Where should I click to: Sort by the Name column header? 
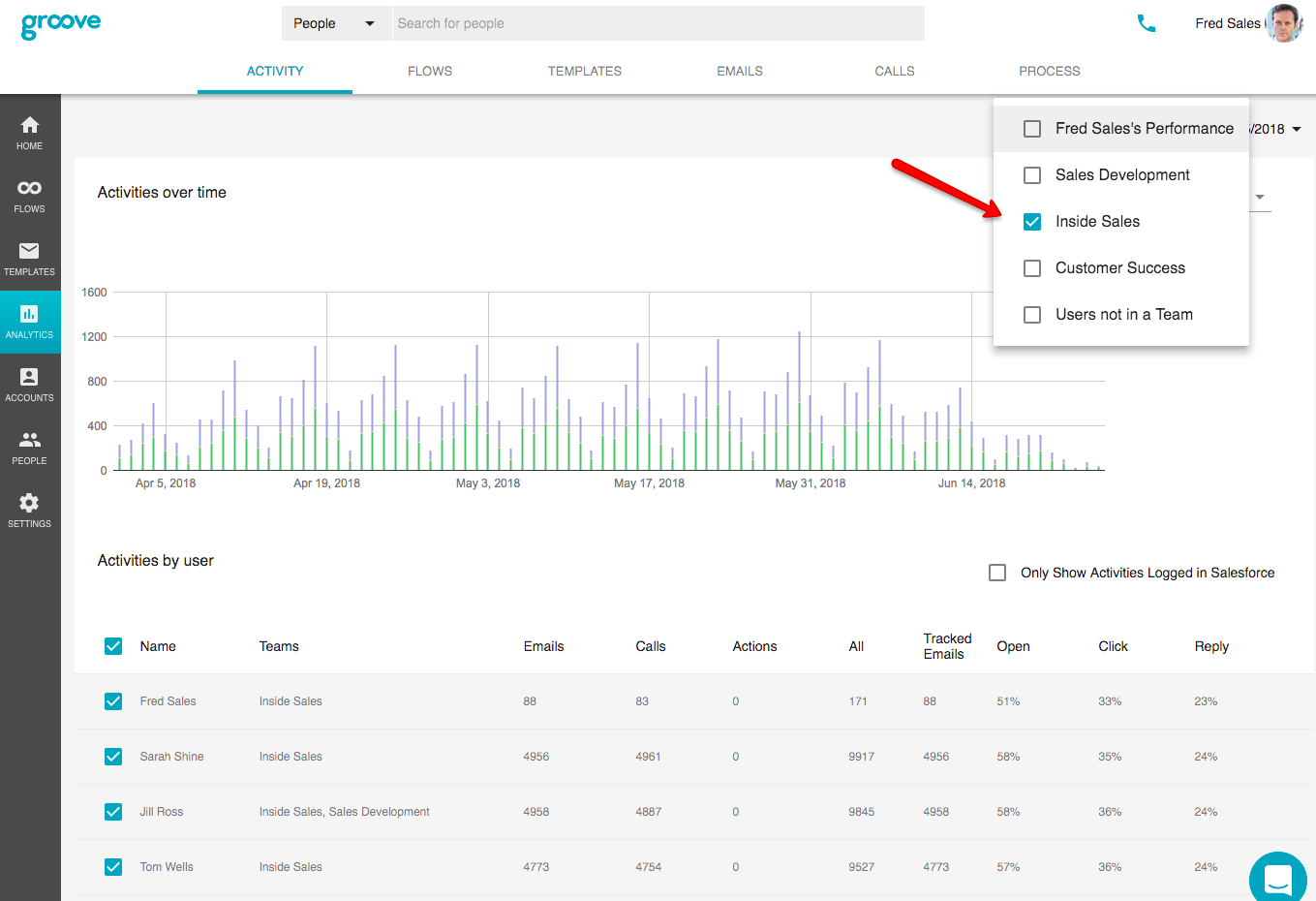click(158, 646)
